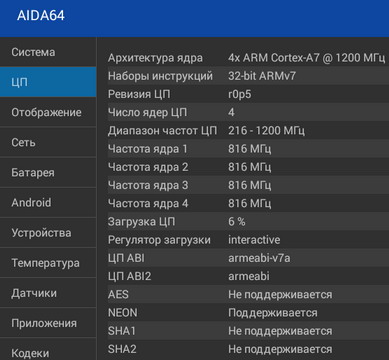This screenshot has height=360, width=389.
Task: Select the Частота ядра 3 row label
Action: 148,185
